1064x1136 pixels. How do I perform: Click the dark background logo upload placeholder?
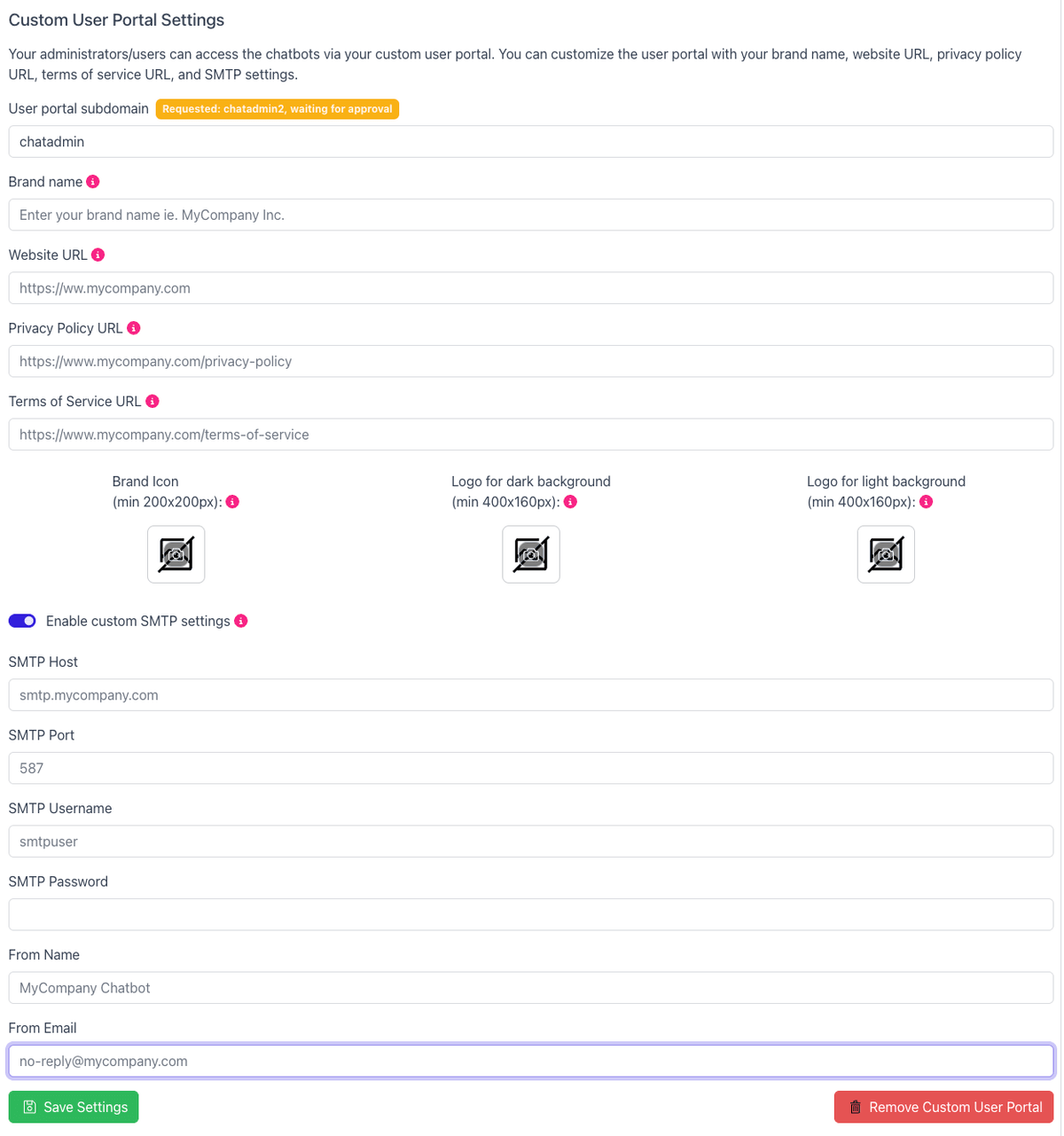530,553
